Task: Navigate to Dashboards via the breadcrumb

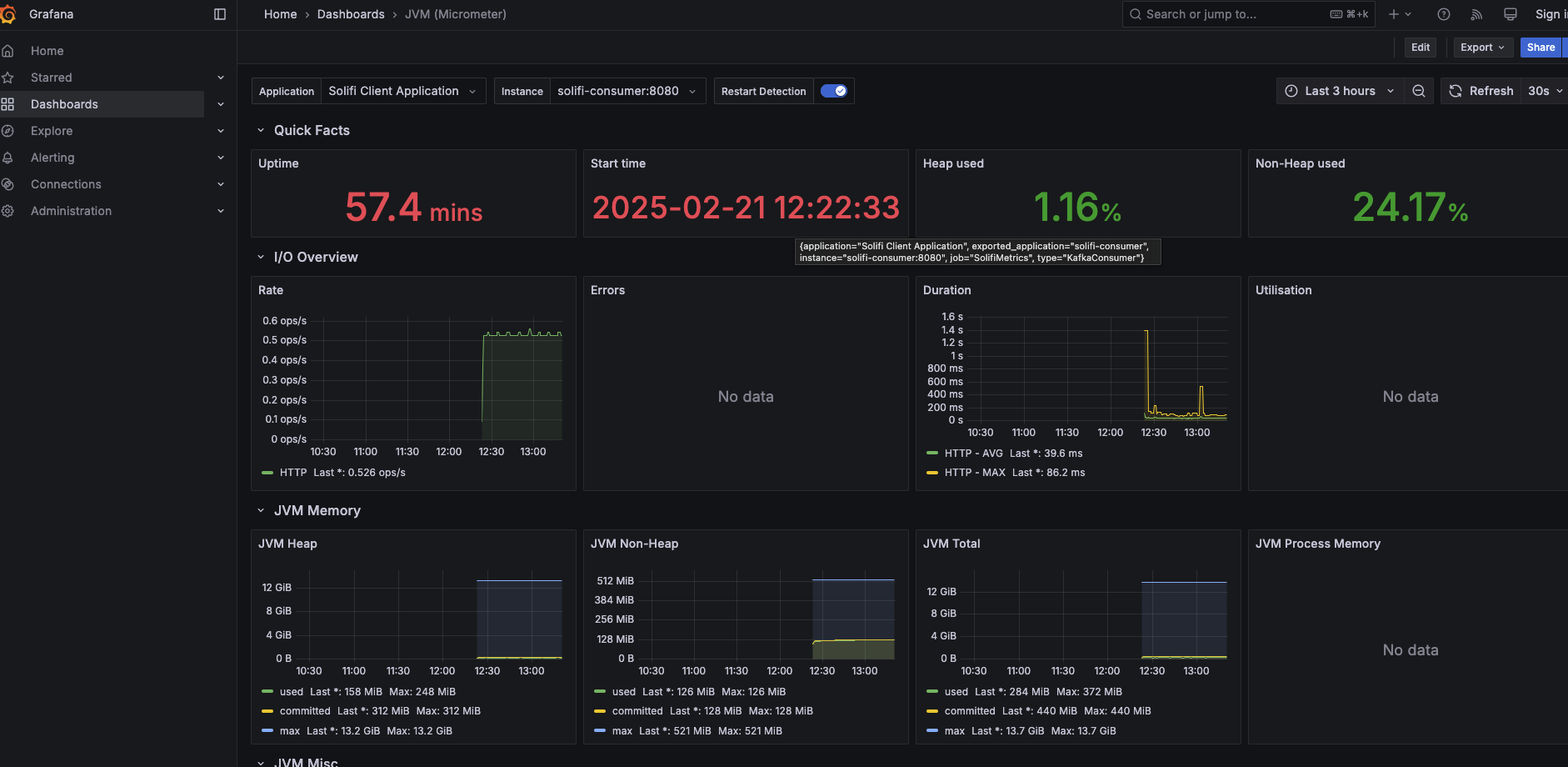Action: 351,14
